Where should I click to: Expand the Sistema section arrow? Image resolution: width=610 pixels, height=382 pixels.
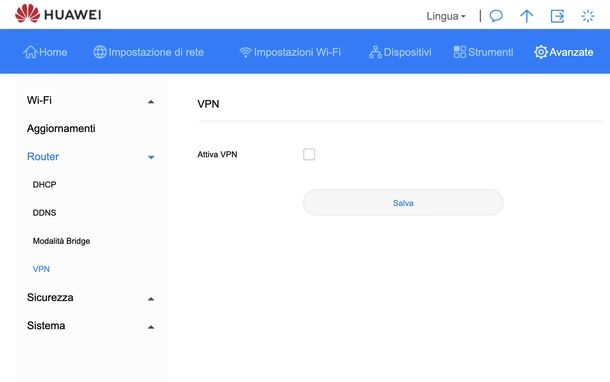(151, 327)
